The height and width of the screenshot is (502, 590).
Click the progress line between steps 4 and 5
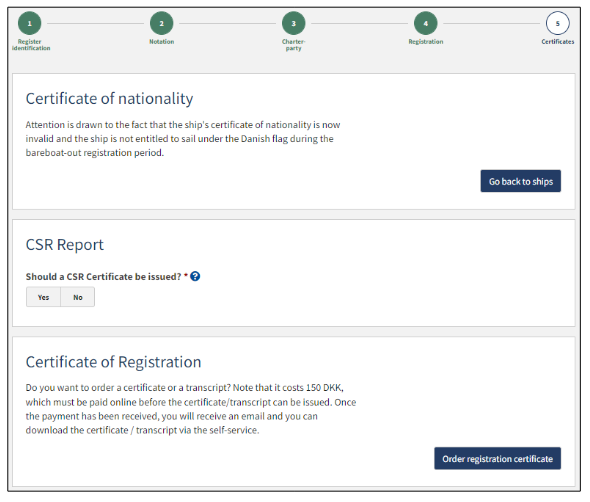click(x=491, y=23)
